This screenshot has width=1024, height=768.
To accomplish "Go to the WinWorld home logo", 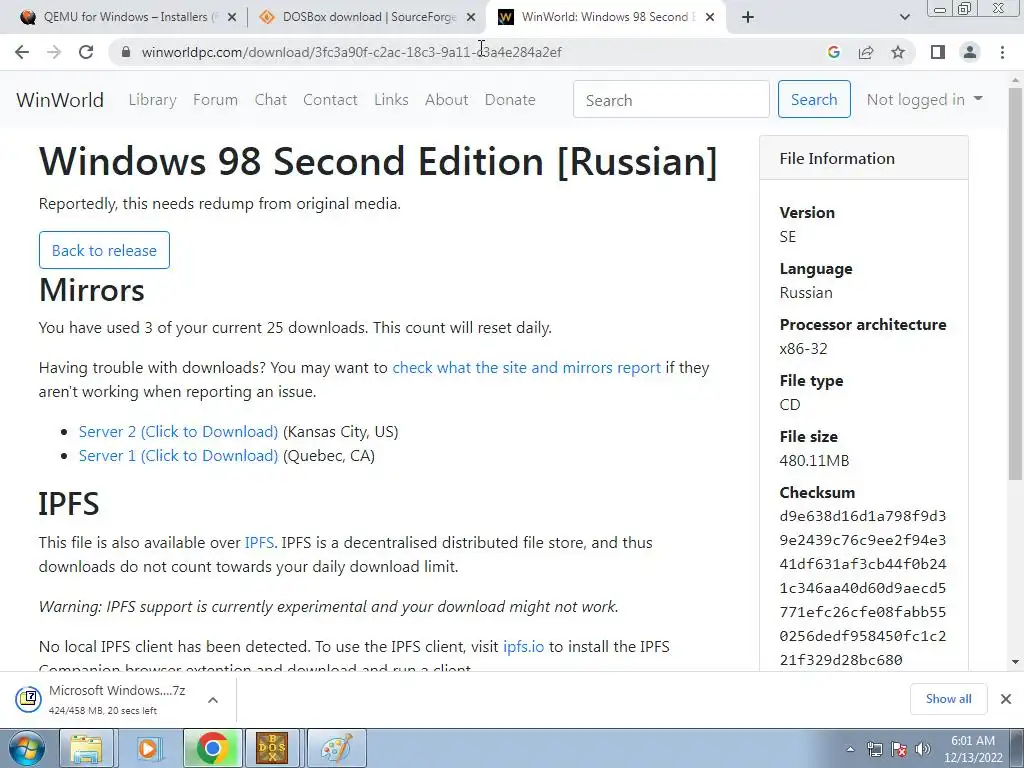I will click(x=60, y=100).
